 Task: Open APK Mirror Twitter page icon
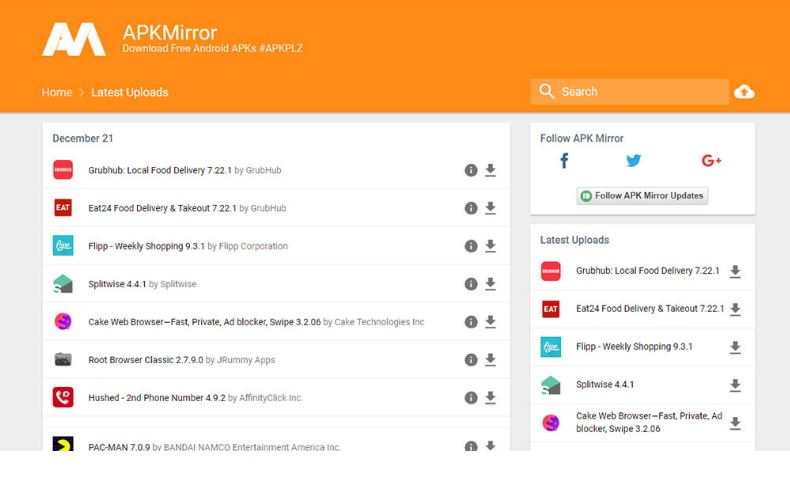coord(634,161)
